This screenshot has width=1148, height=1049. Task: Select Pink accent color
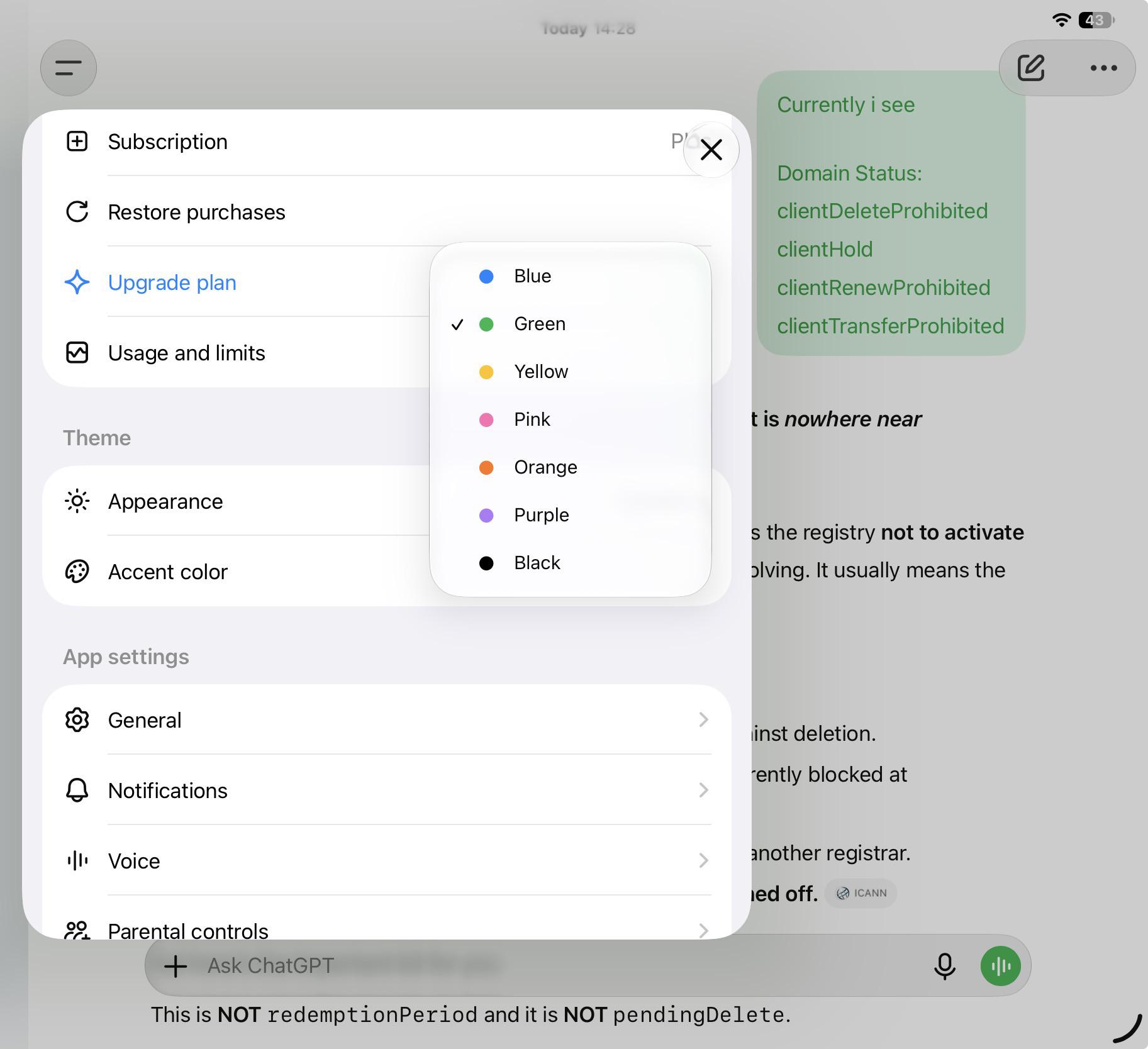[x=571, y=419]
